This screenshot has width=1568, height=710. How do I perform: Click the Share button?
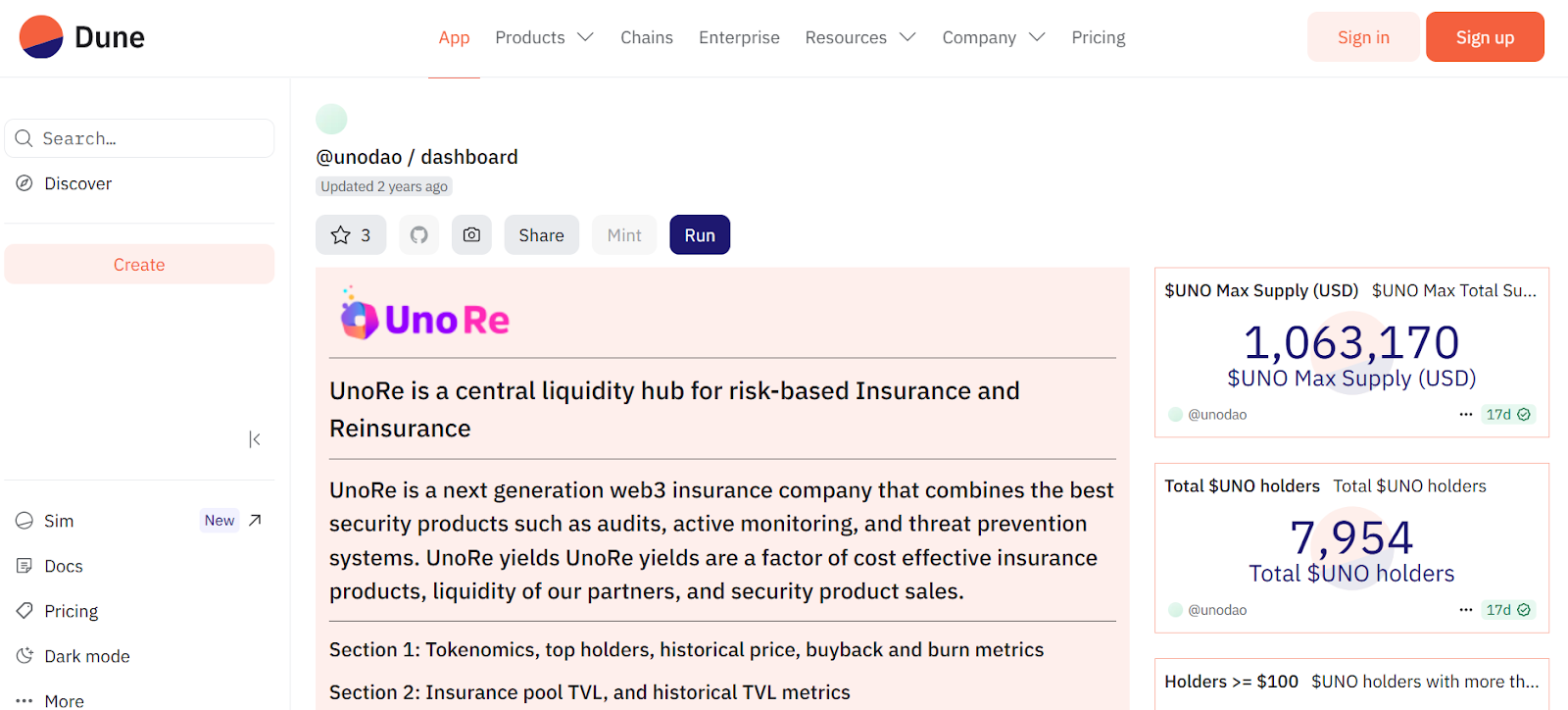[x=541, y=235]
